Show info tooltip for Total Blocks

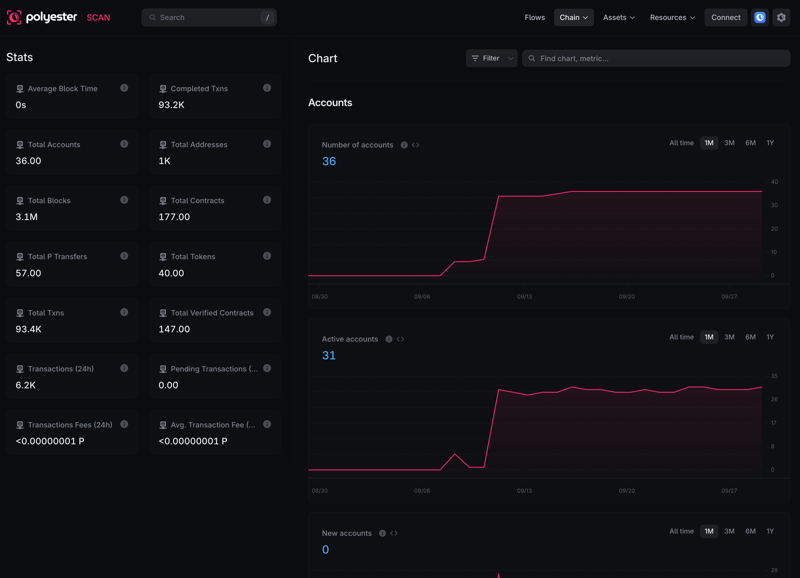pos(124,200)
